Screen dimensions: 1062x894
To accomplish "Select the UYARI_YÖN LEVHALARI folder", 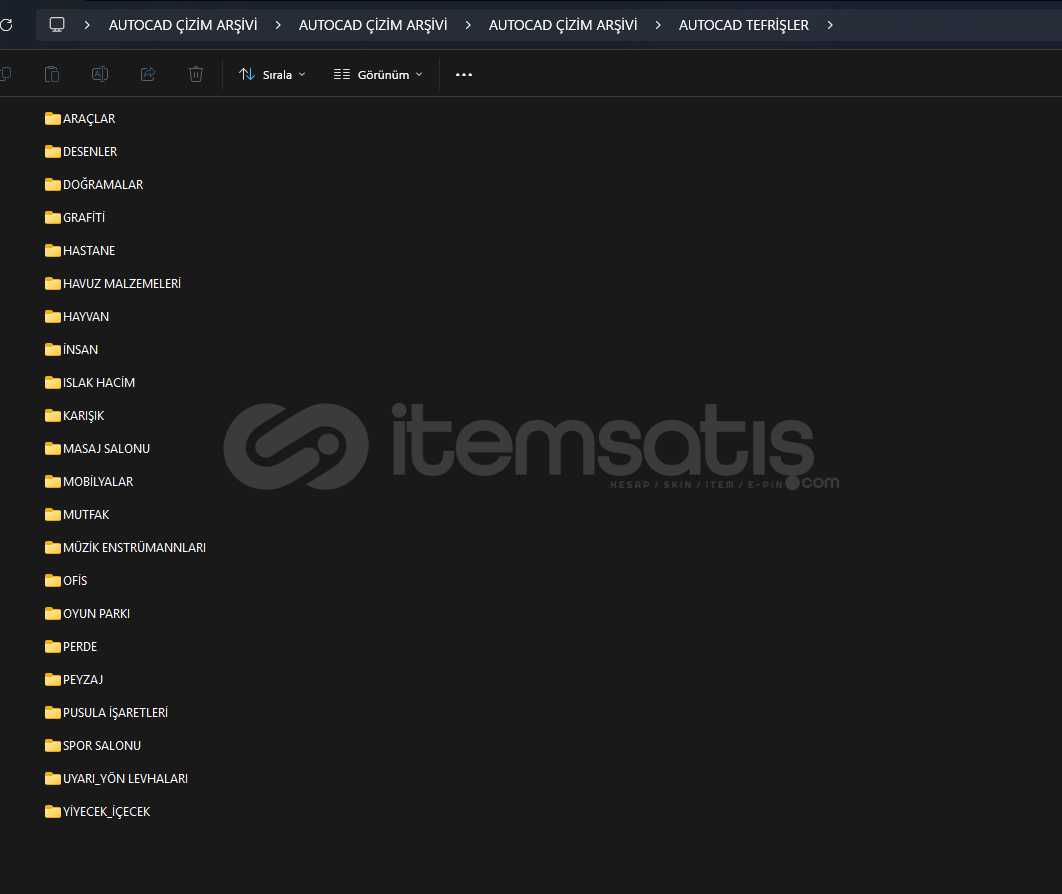I will tap(125, 779).
